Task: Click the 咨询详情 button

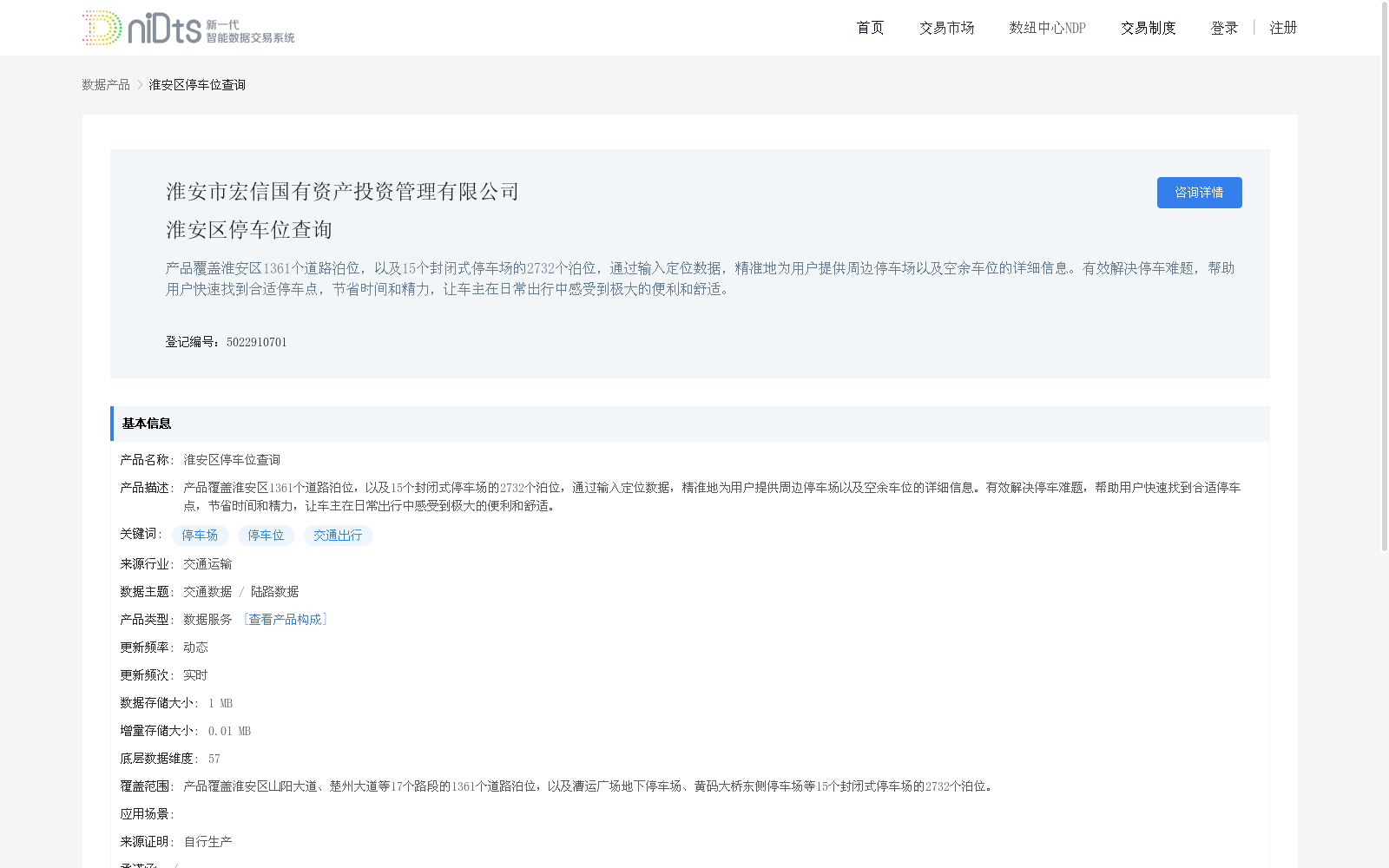Action: [x=1199, y=193]
